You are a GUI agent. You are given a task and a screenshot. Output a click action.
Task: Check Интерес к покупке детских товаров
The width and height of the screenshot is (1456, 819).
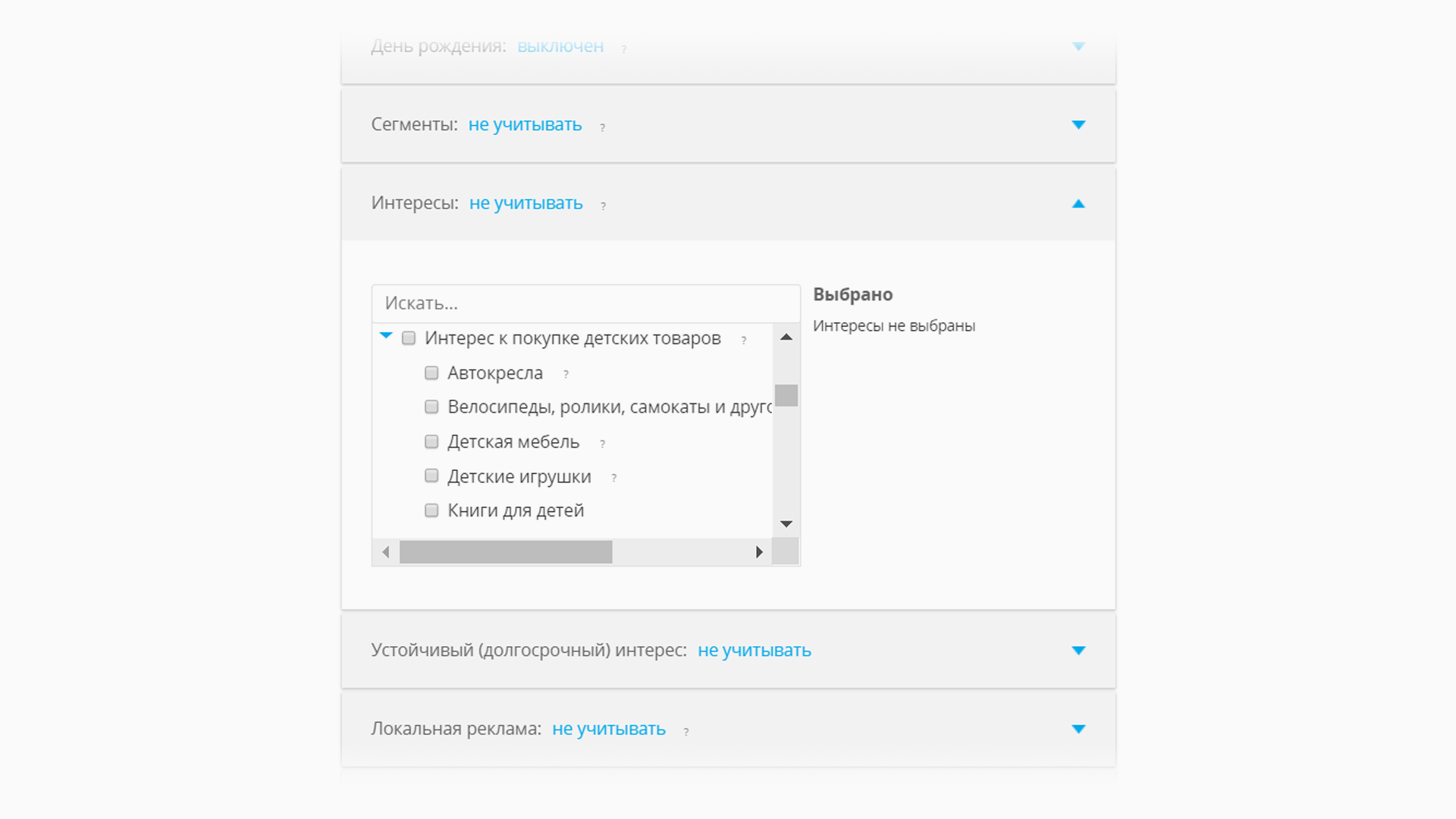pos(409,338)
